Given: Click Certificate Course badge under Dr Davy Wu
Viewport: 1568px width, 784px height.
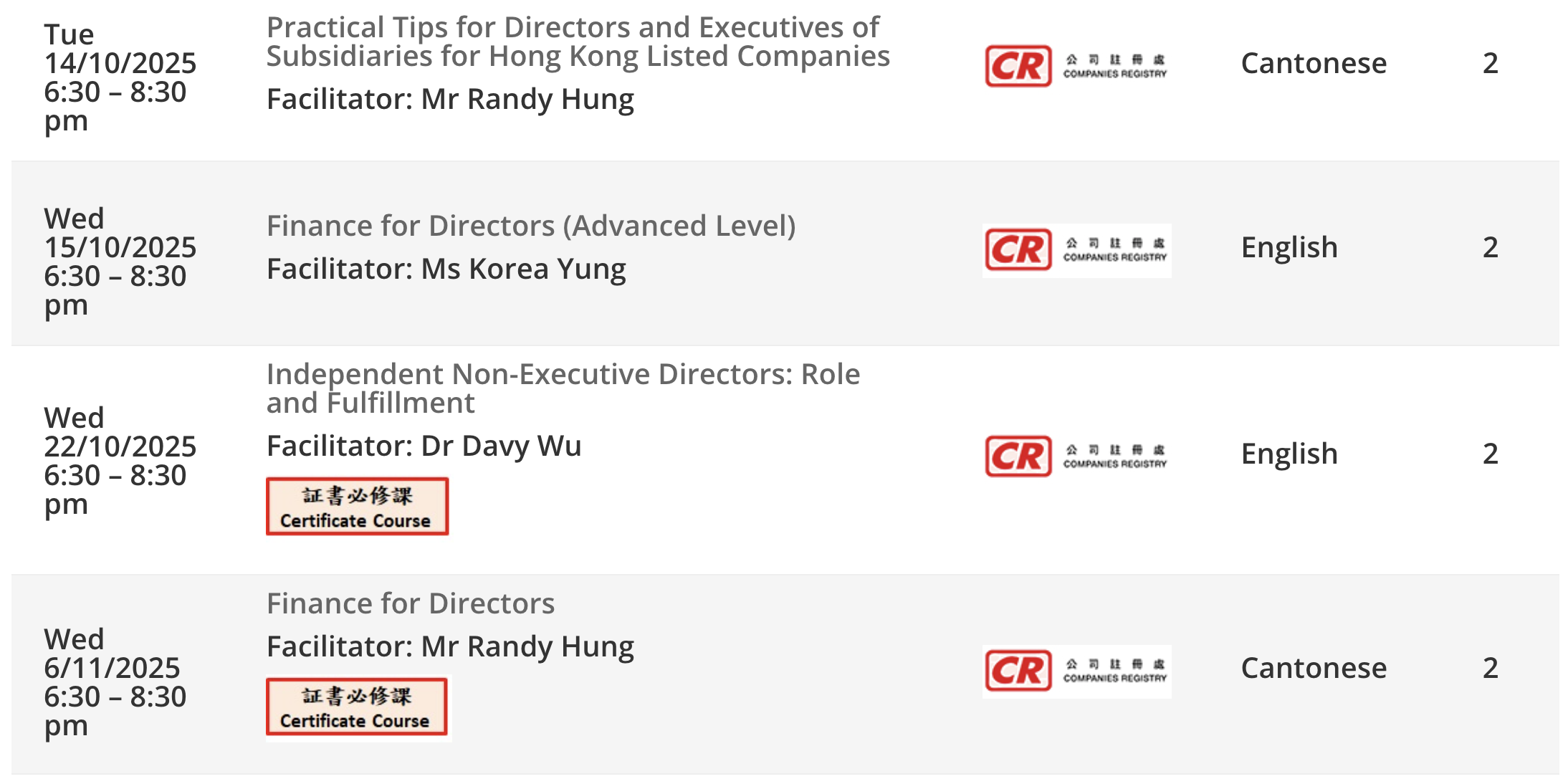Looking at the screenshot, I should pos(357,506).
